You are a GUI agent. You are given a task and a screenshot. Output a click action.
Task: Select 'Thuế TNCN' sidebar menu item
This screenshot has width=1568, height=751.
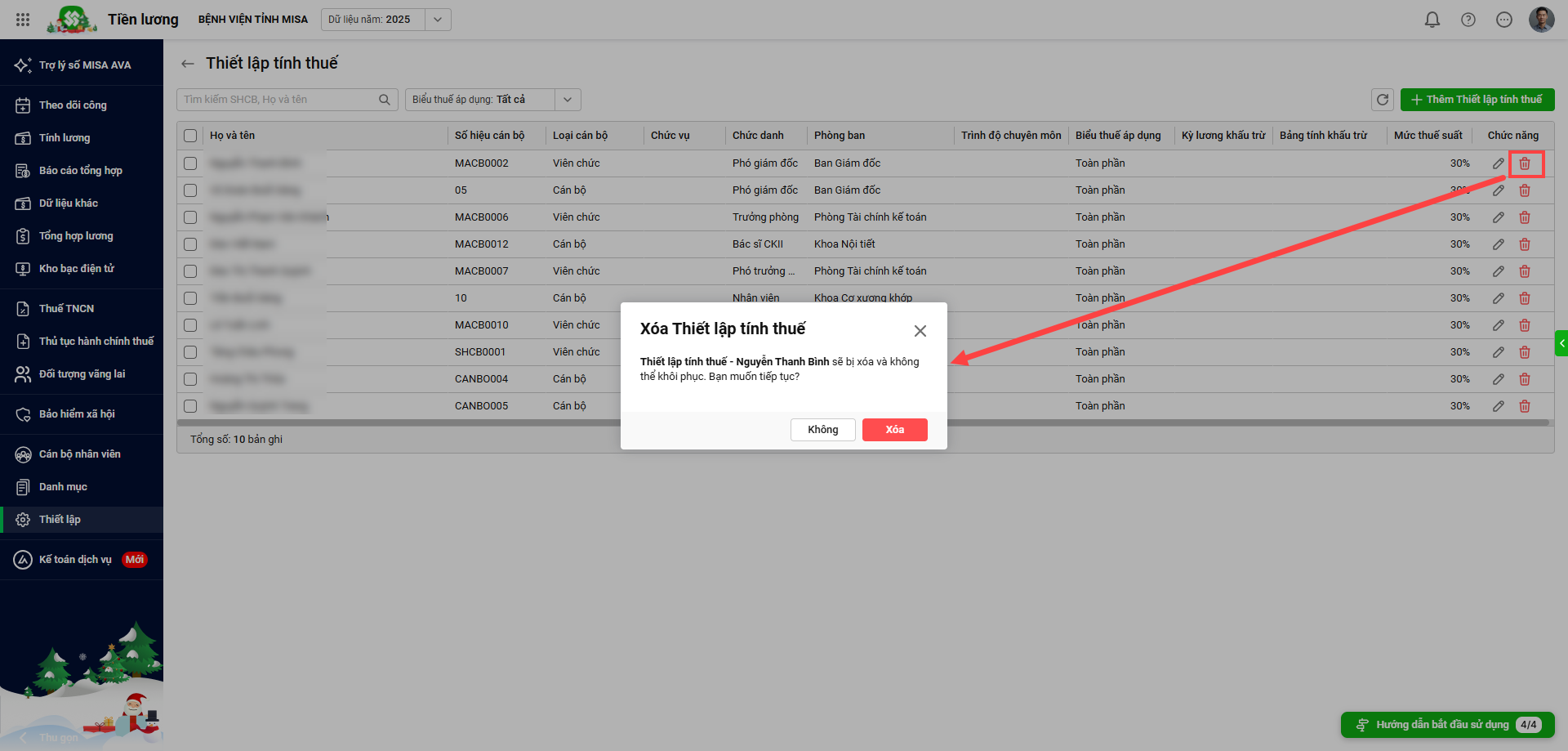[x=66, y=309]
